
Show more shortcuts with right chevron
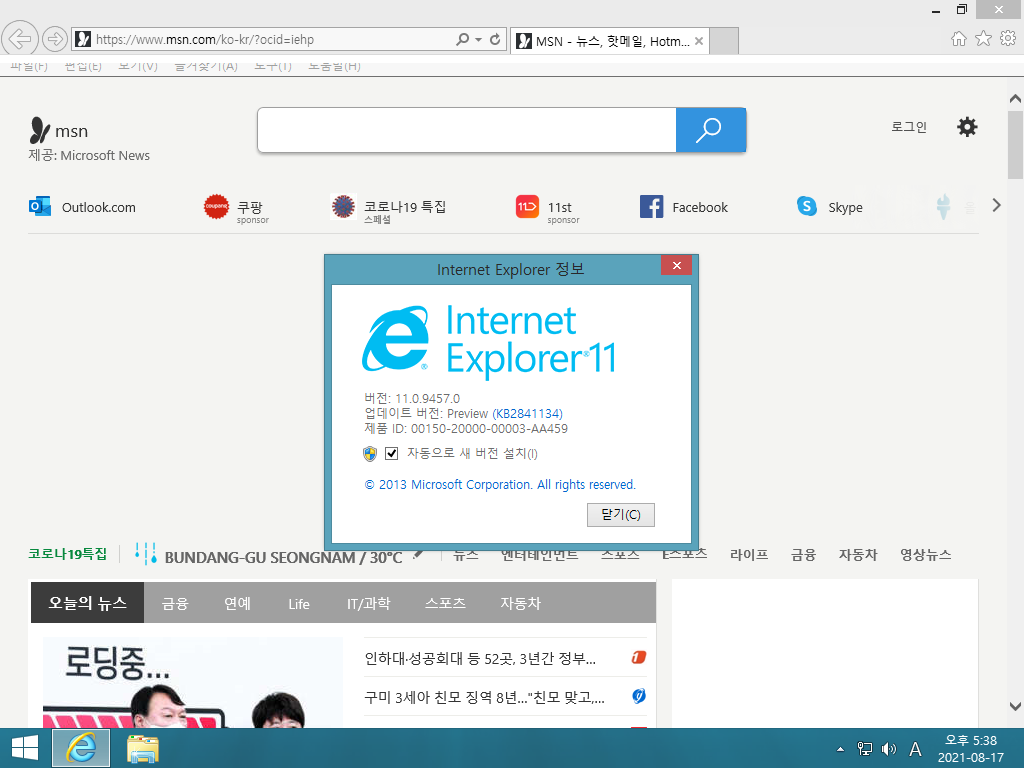[x=997, y=206]
